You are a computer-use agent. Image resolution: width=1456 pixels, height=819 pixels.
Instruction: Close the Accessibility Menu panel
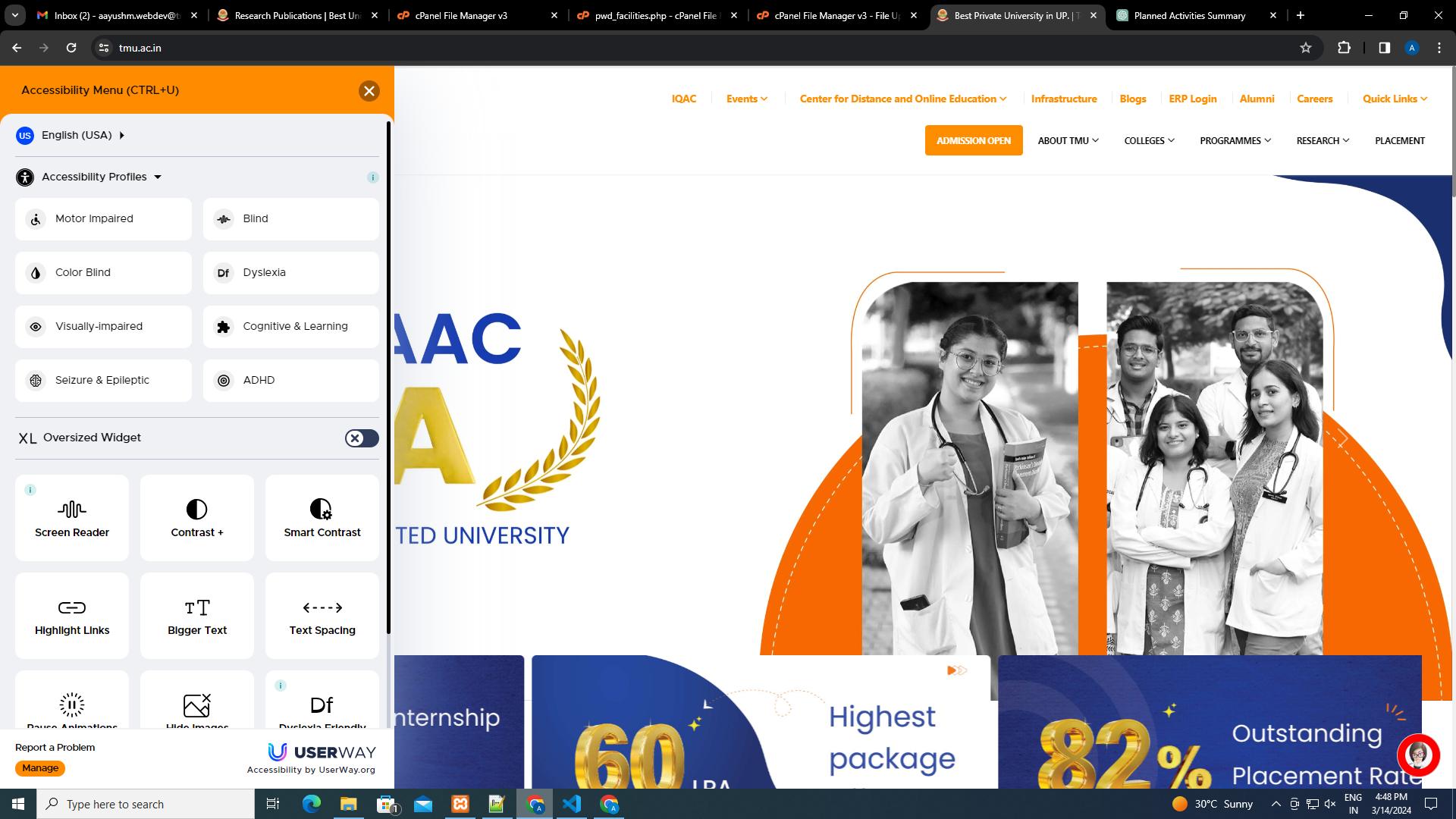pos(369,91)
